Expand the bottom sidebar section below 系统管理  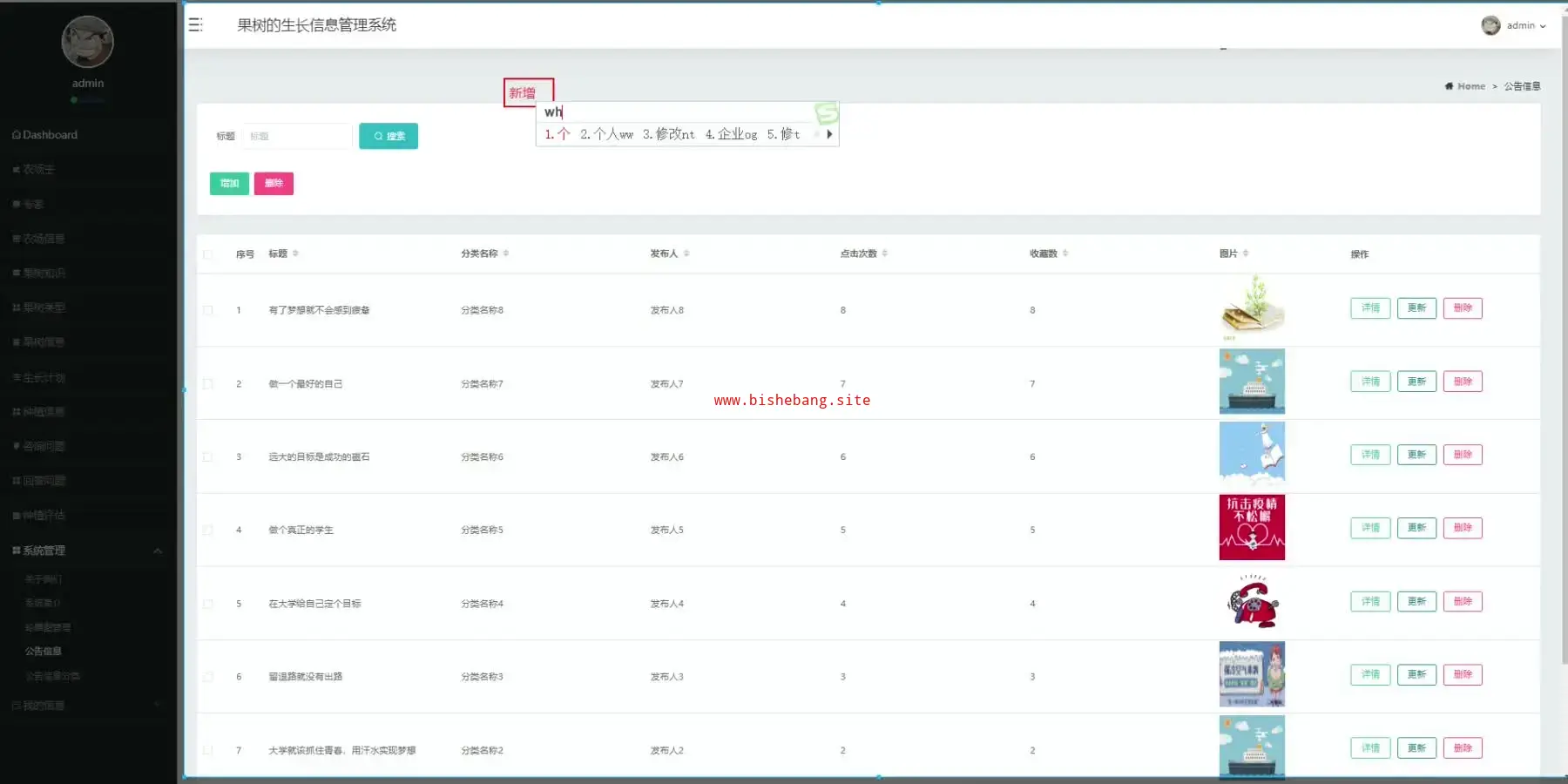click(158, 705)
